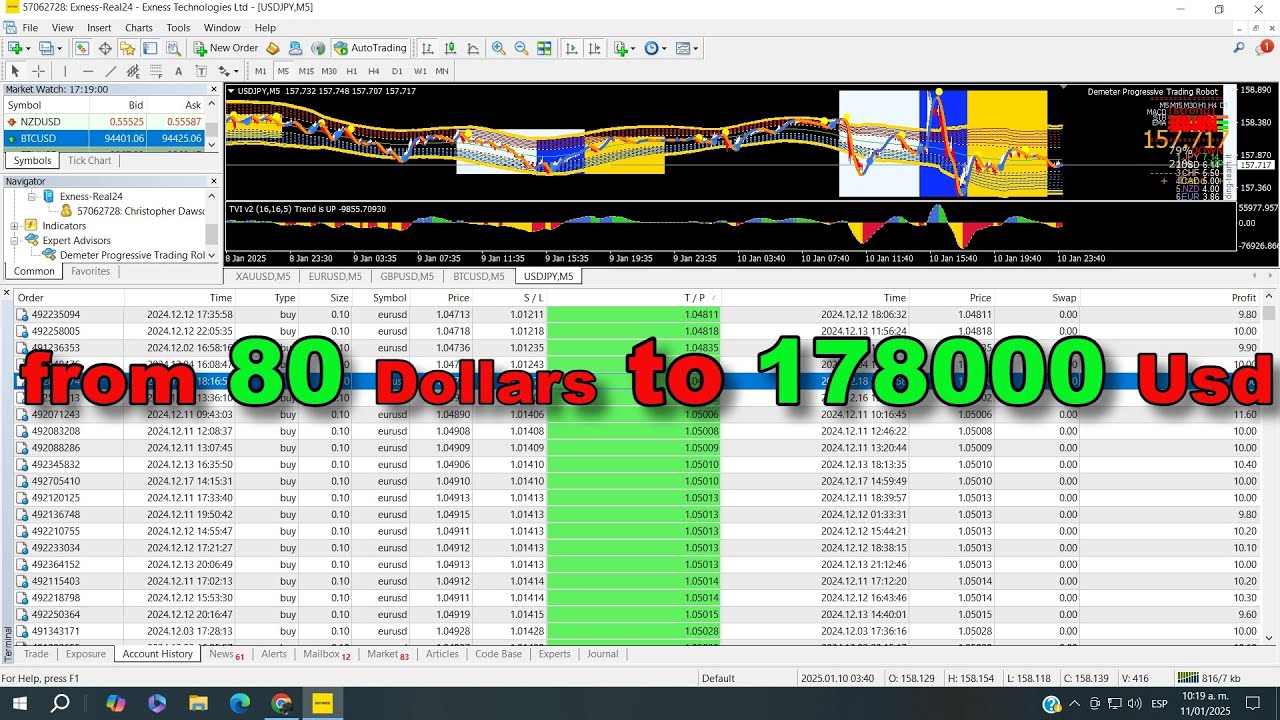
Task: Open the Tools menu
Action: click(x=178, y=28)
